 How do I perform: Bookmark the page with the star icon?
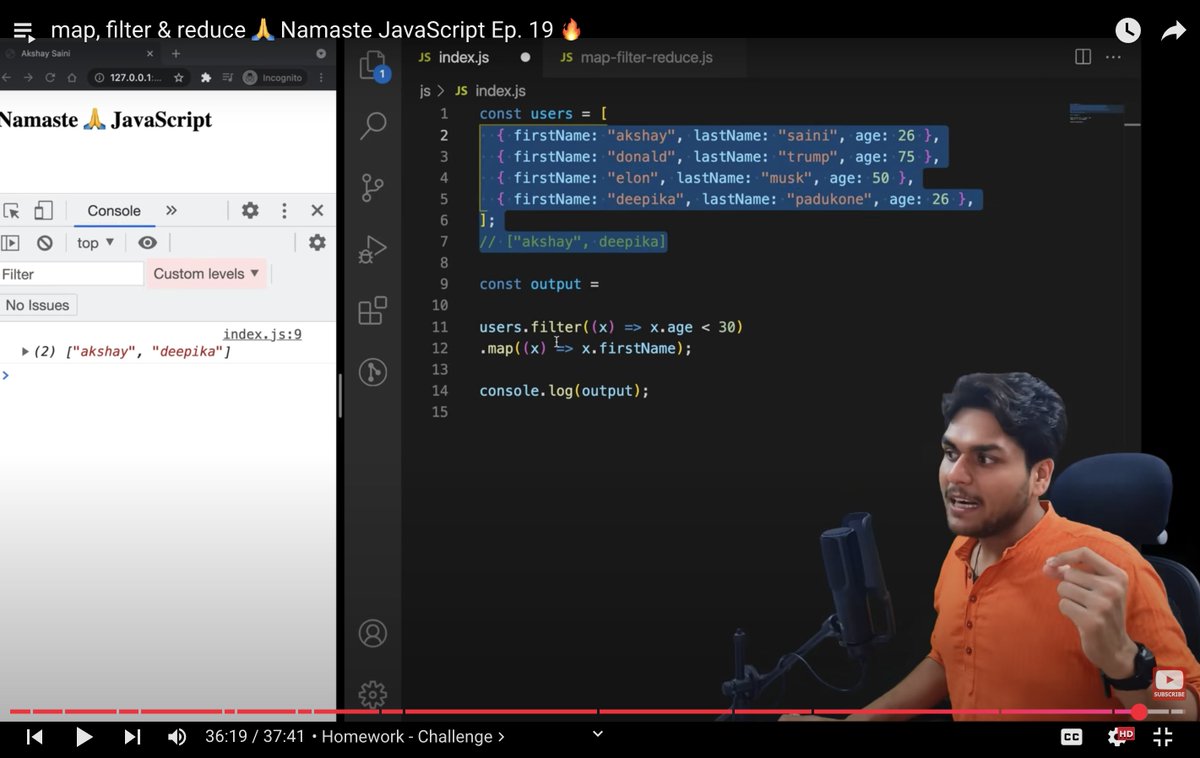click(x=179, y=77)
